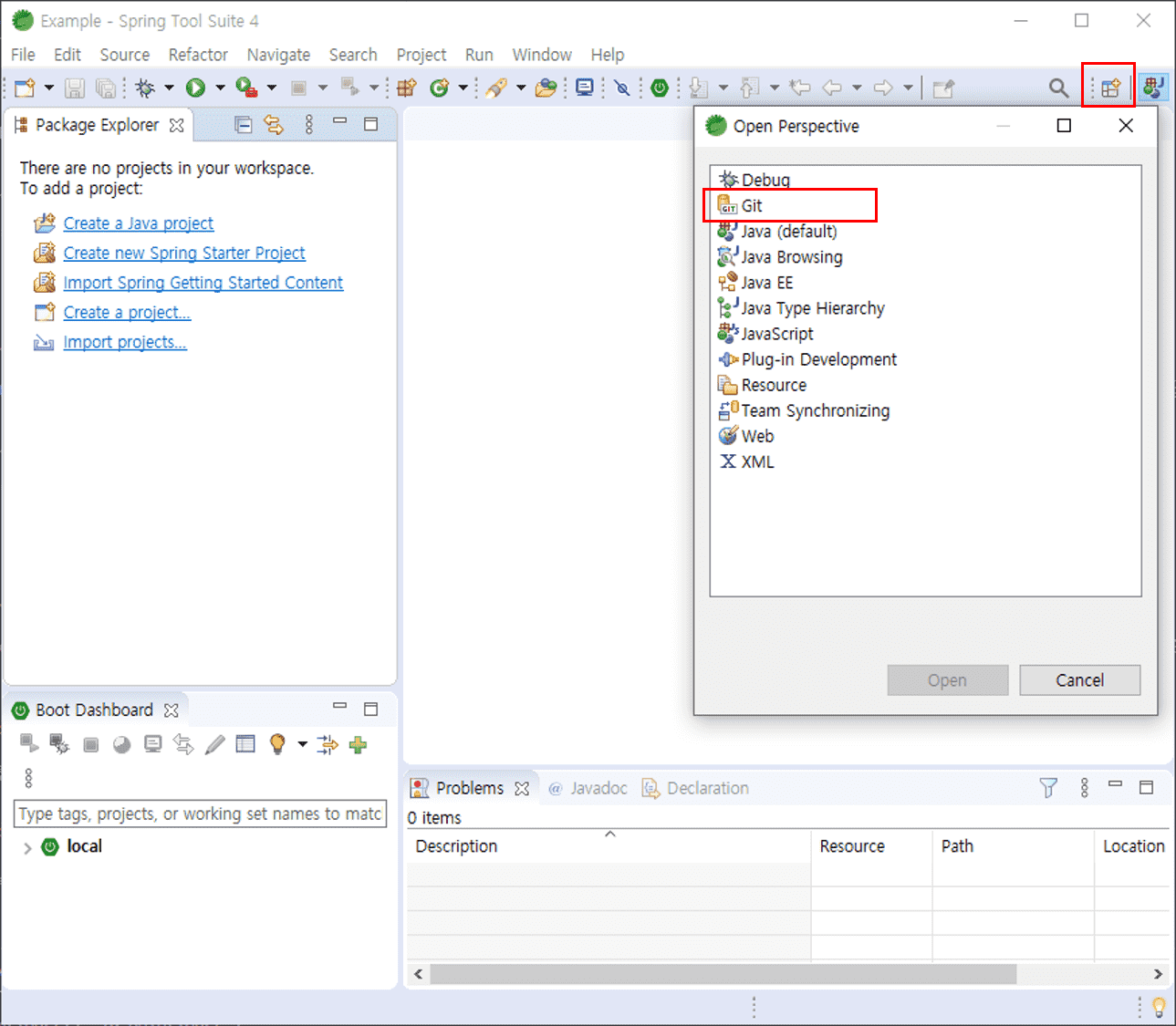Click the Description column header
Screen dimensions: 1176x1026
(x=609, y=846)
